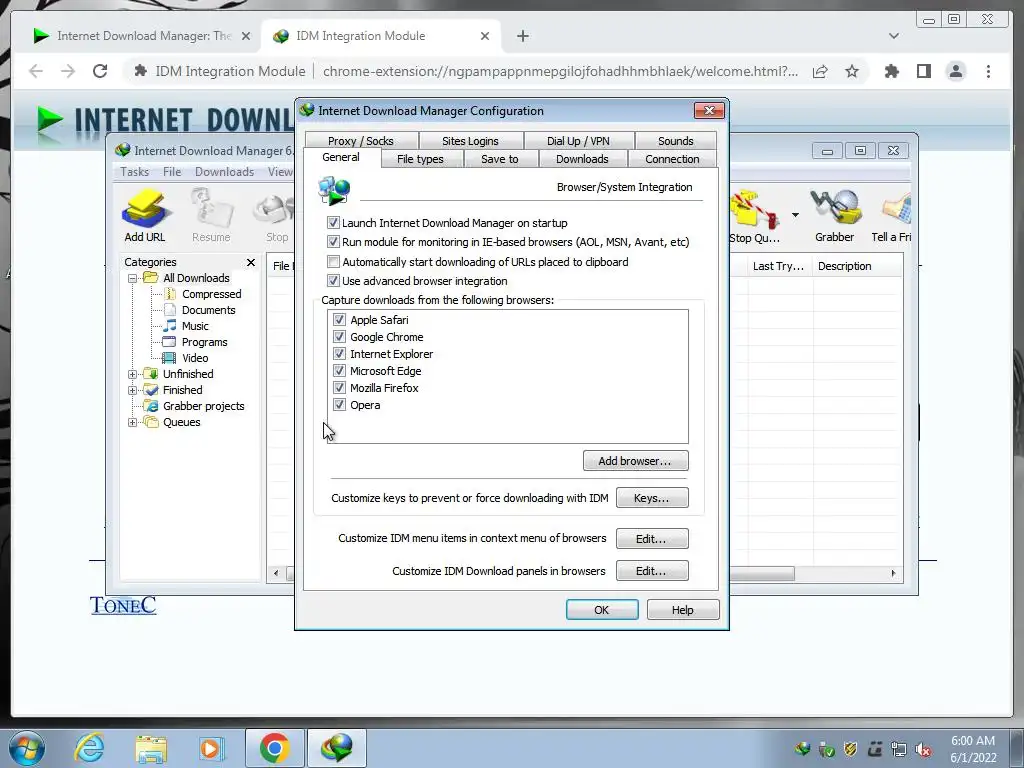This screenshot has height=768, width=1024.
Task: Open the Tasks menu in IDM
Action: [x=135, y=172]
